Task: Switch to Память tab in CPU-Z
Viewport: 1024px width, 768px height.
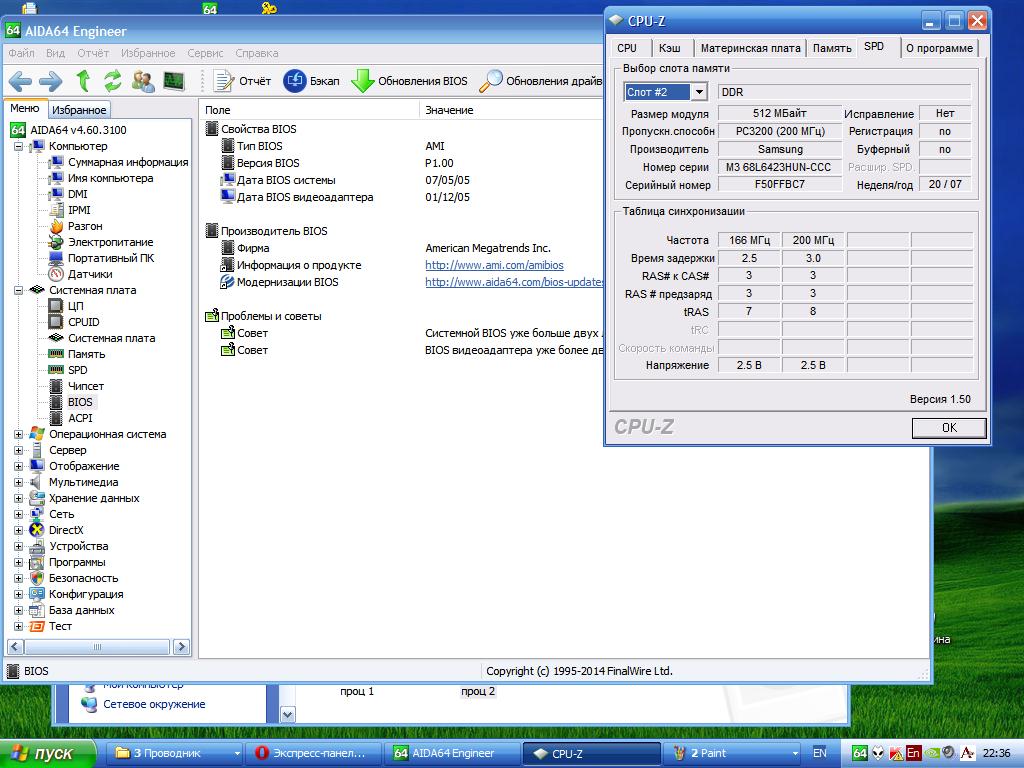Action: tap(832, 48)
